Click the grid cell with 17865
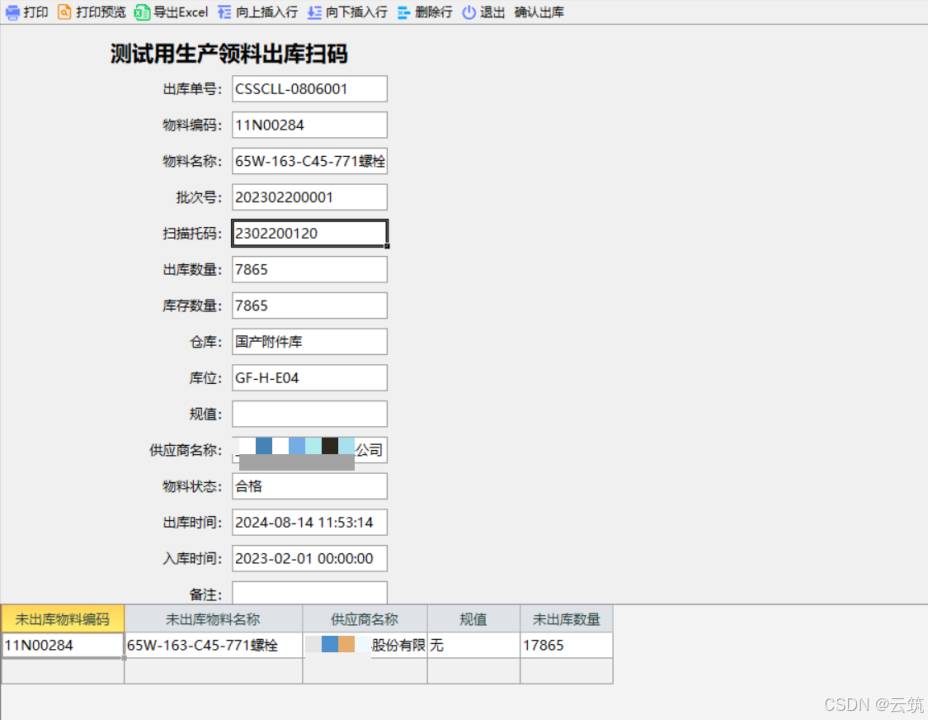The image size is (928, 720). click(566, 645)
